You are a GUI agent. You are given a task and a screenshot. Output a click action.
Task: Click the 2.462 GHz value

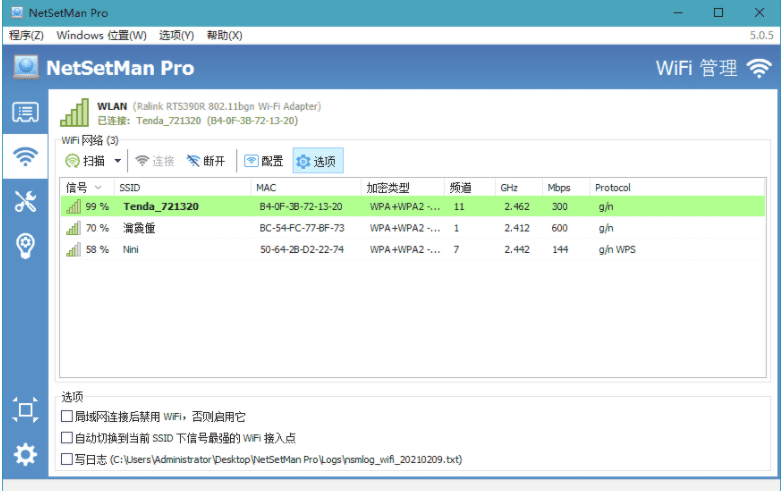pos(517,207)
